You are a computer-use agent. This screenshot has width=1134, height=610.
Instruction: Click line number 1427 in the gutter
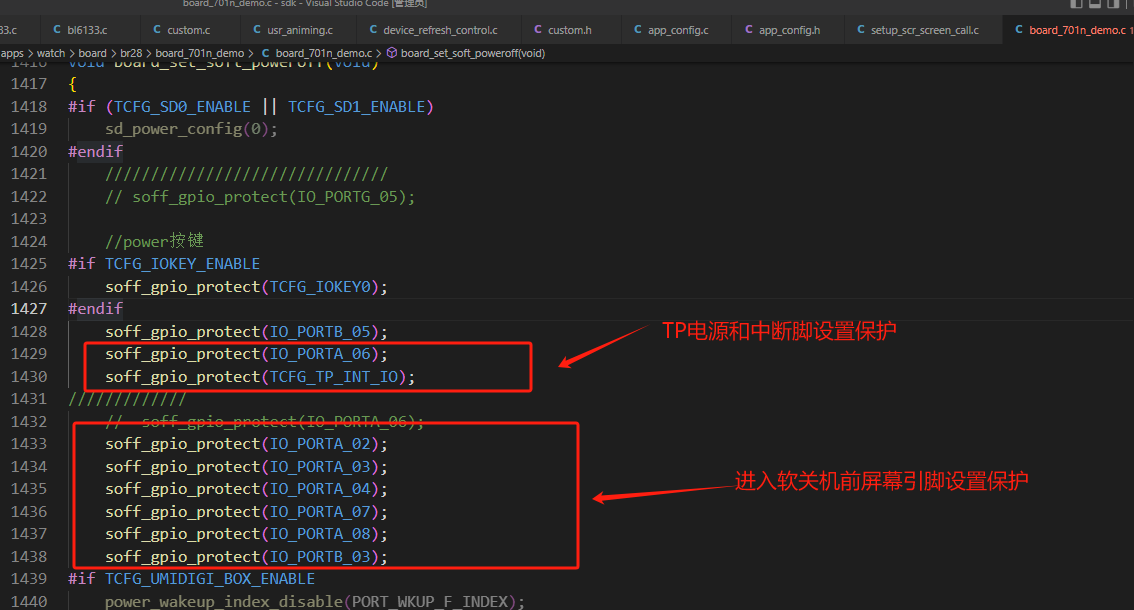(x=29, y=309)
